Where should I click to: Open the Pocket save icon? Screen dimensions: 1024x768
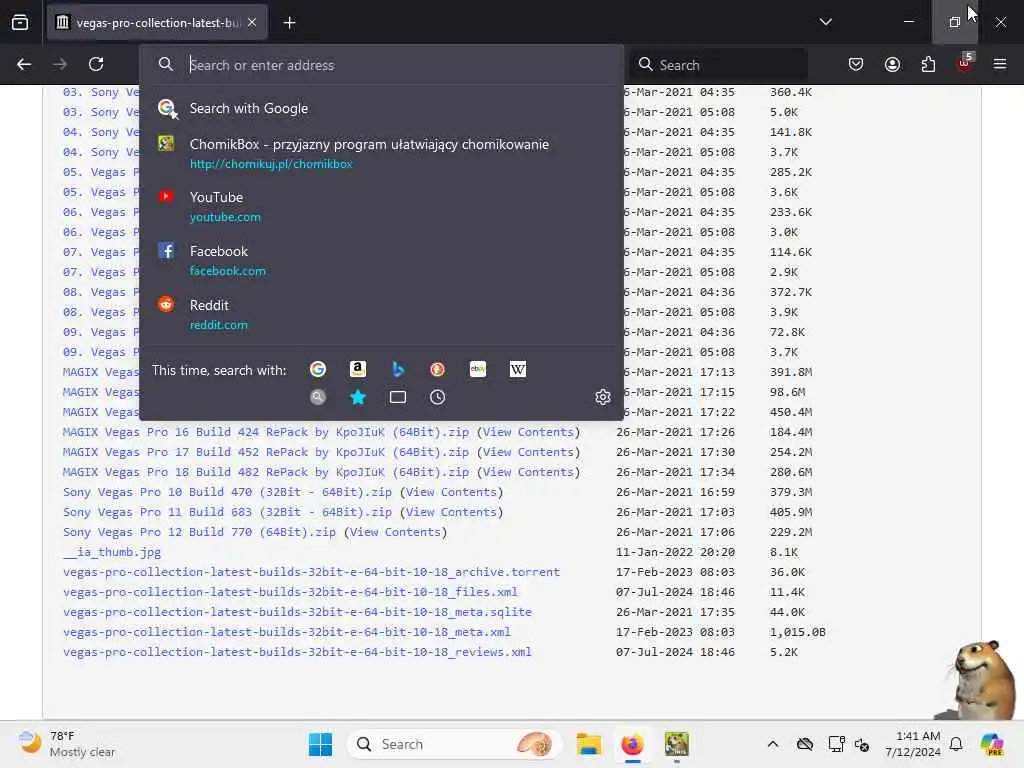[x=856, y=64]
